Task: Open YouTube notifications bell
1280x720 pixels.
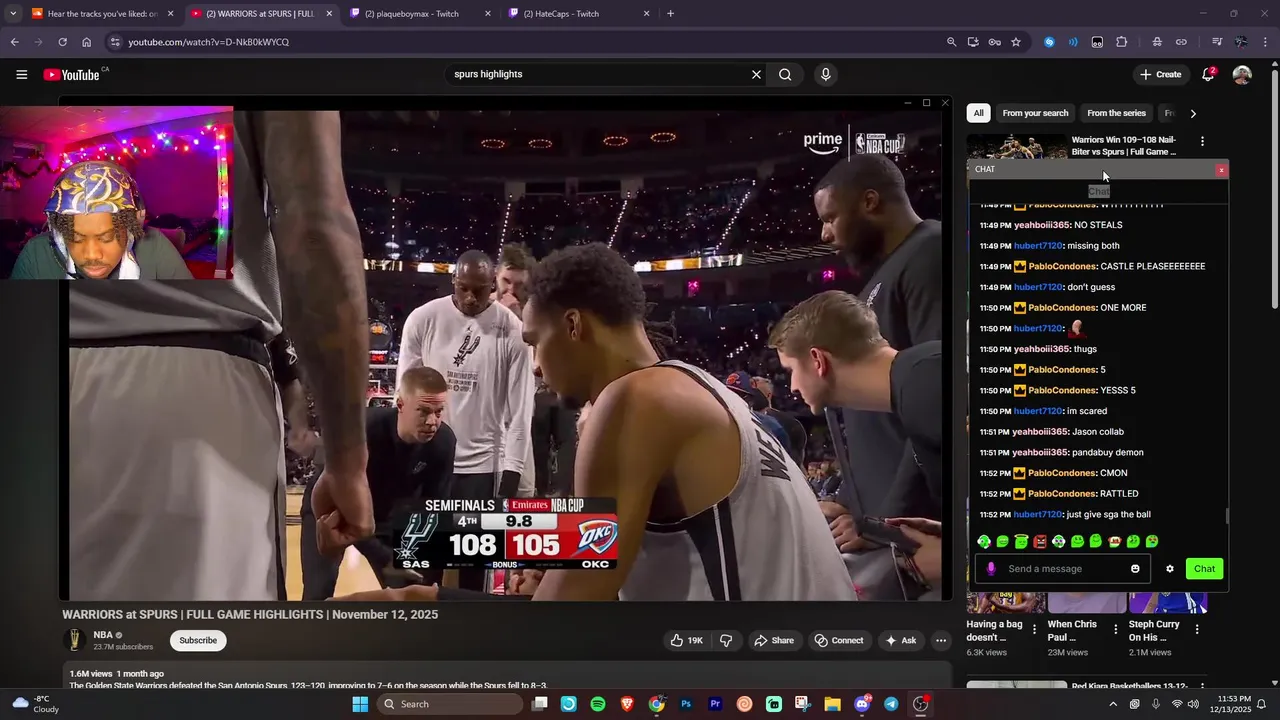Action: 1208,74
